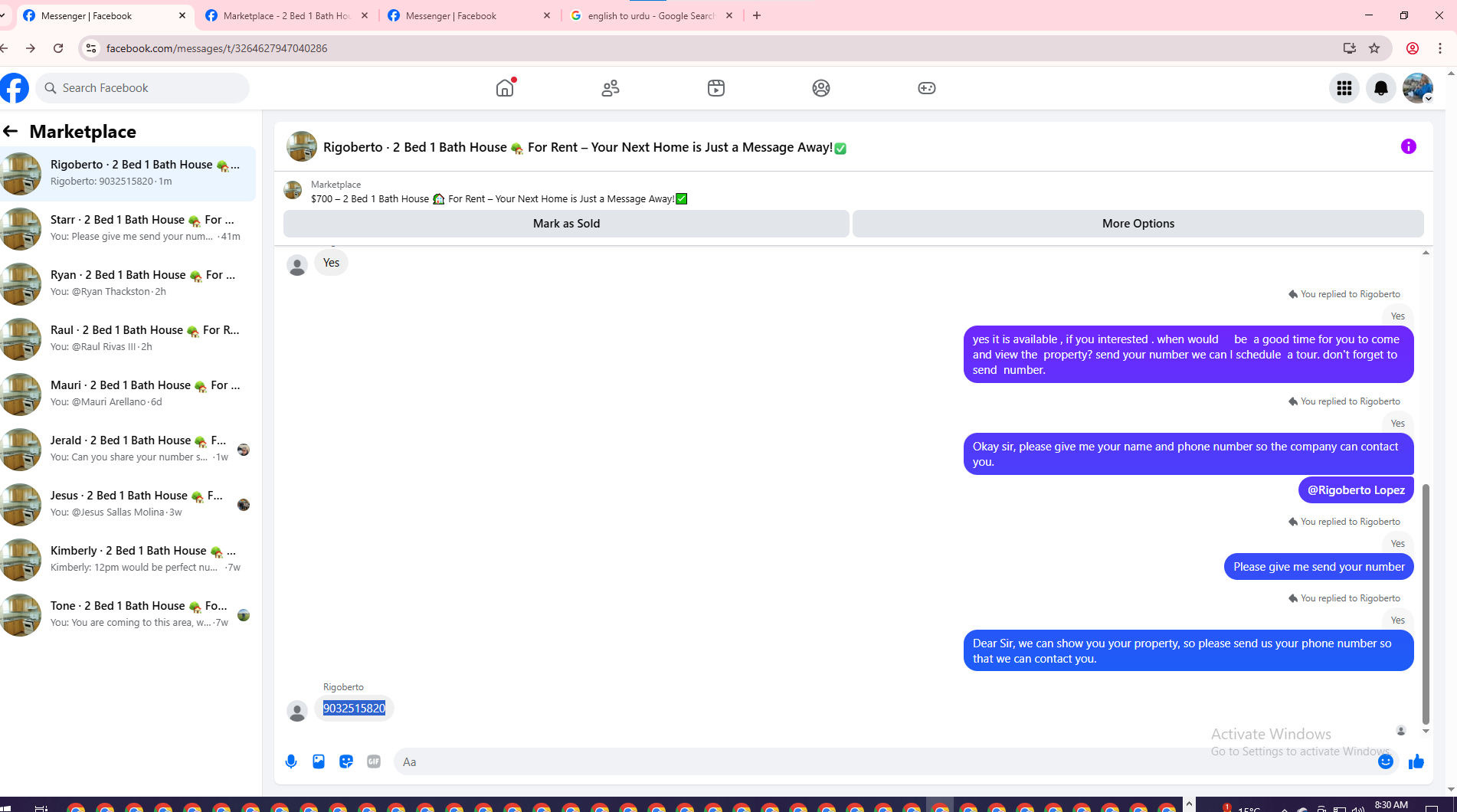The height and width of the screenshot is (812, 1457).
Task: Send a thumbs-up like
Action: [x=1416, y=761]
